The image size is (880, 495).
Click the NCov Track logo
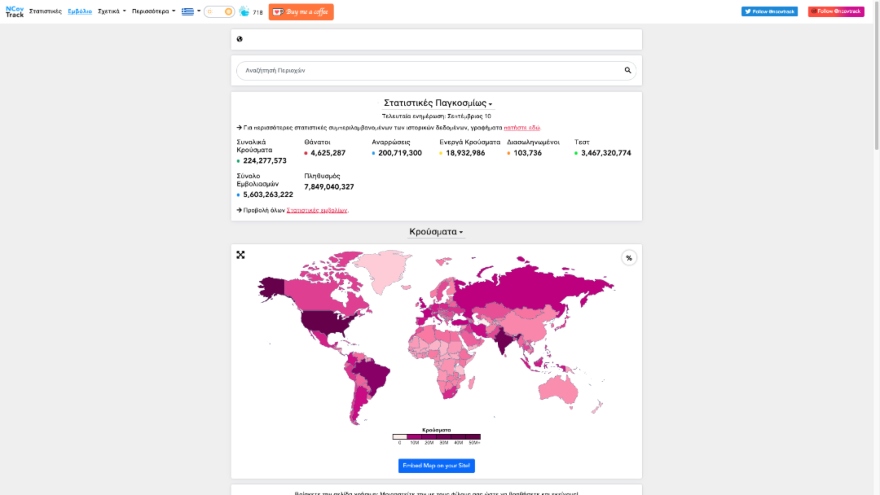tap(14, 11)
